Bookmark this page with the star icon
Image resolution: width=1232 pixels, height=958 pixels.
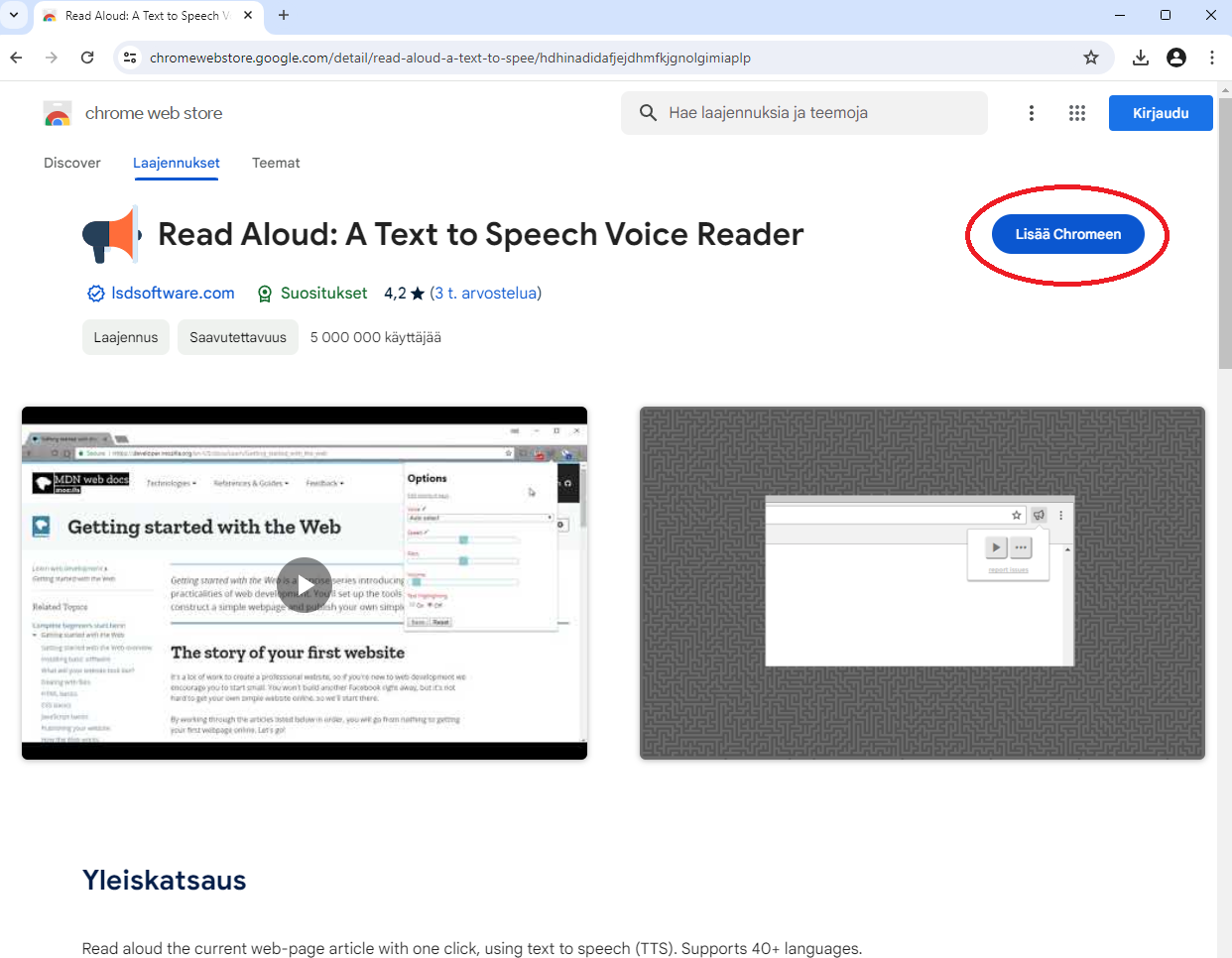(x=1090, y=58)
